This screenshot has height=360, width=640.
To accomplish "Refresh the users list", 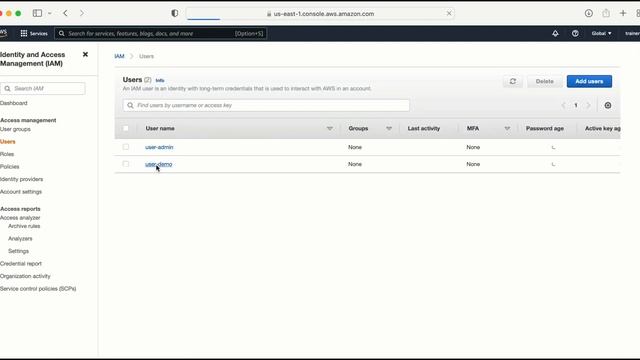I will (x=513, y=81).
